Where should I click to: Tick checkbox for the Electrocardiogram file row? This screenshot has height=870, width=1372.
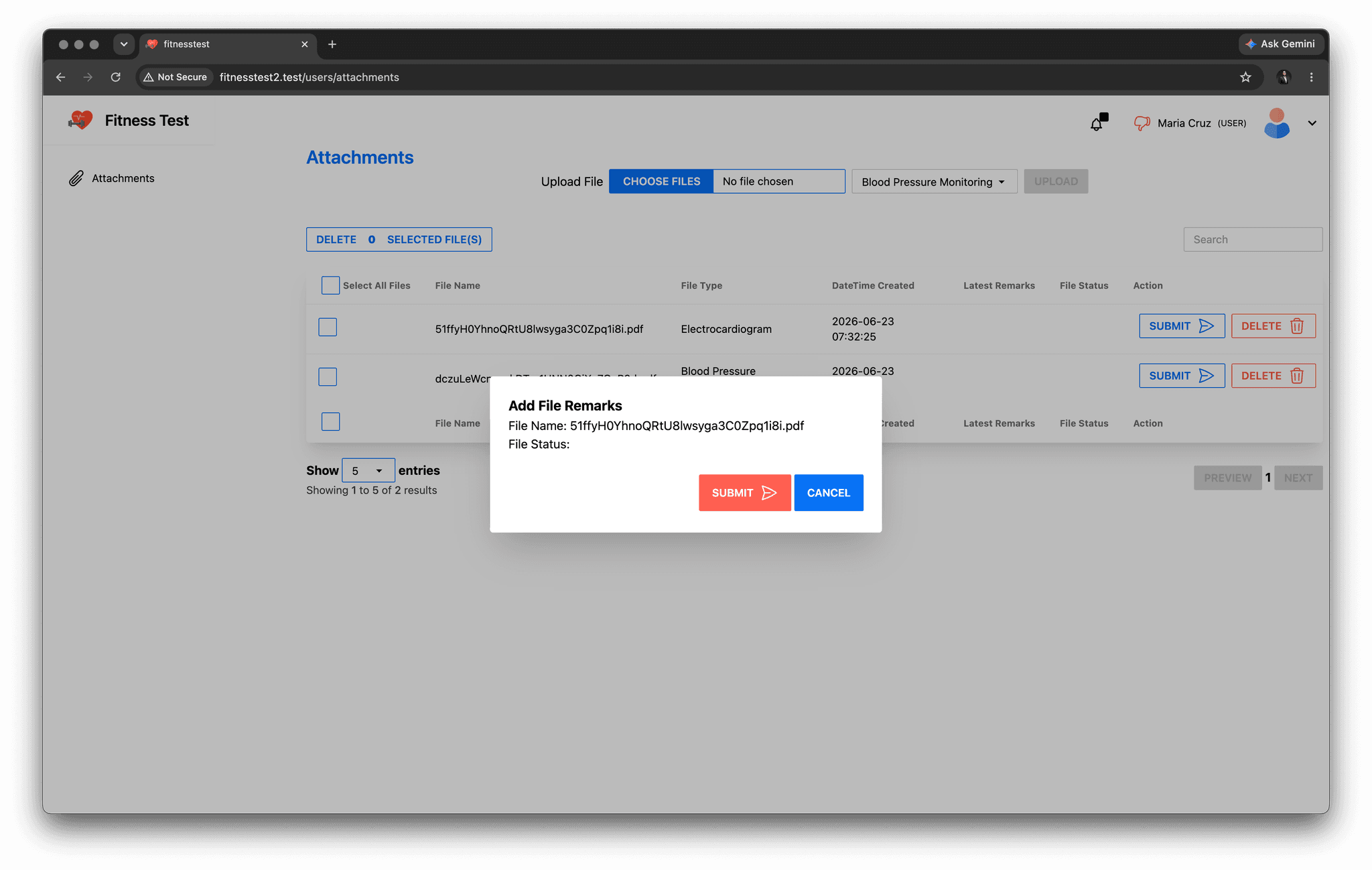[x=328, y=327]
